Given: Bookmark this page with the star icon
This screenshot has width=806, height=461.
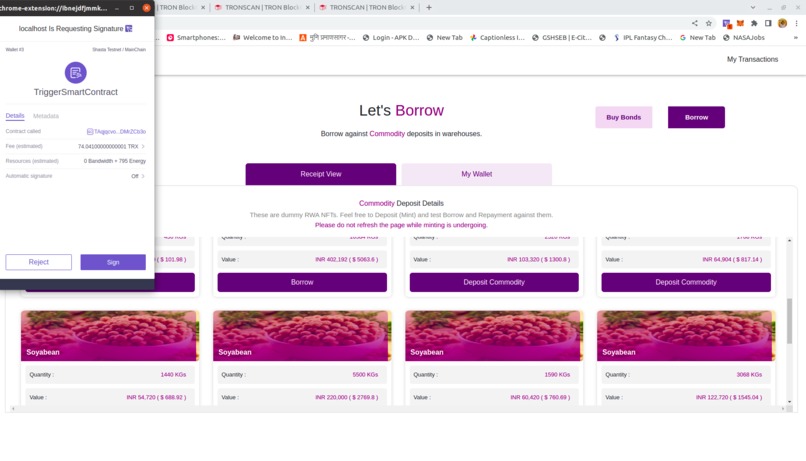Looking at the screenshot, I should tap(709, 23).
